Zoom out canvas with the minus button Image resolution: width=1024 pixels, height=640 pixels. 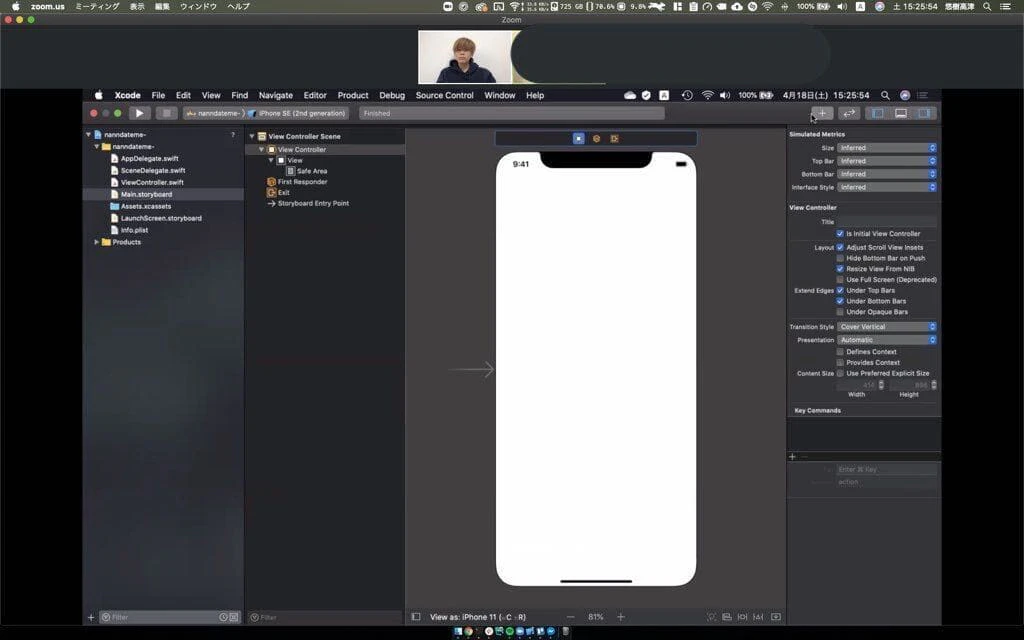pos(571,616)
